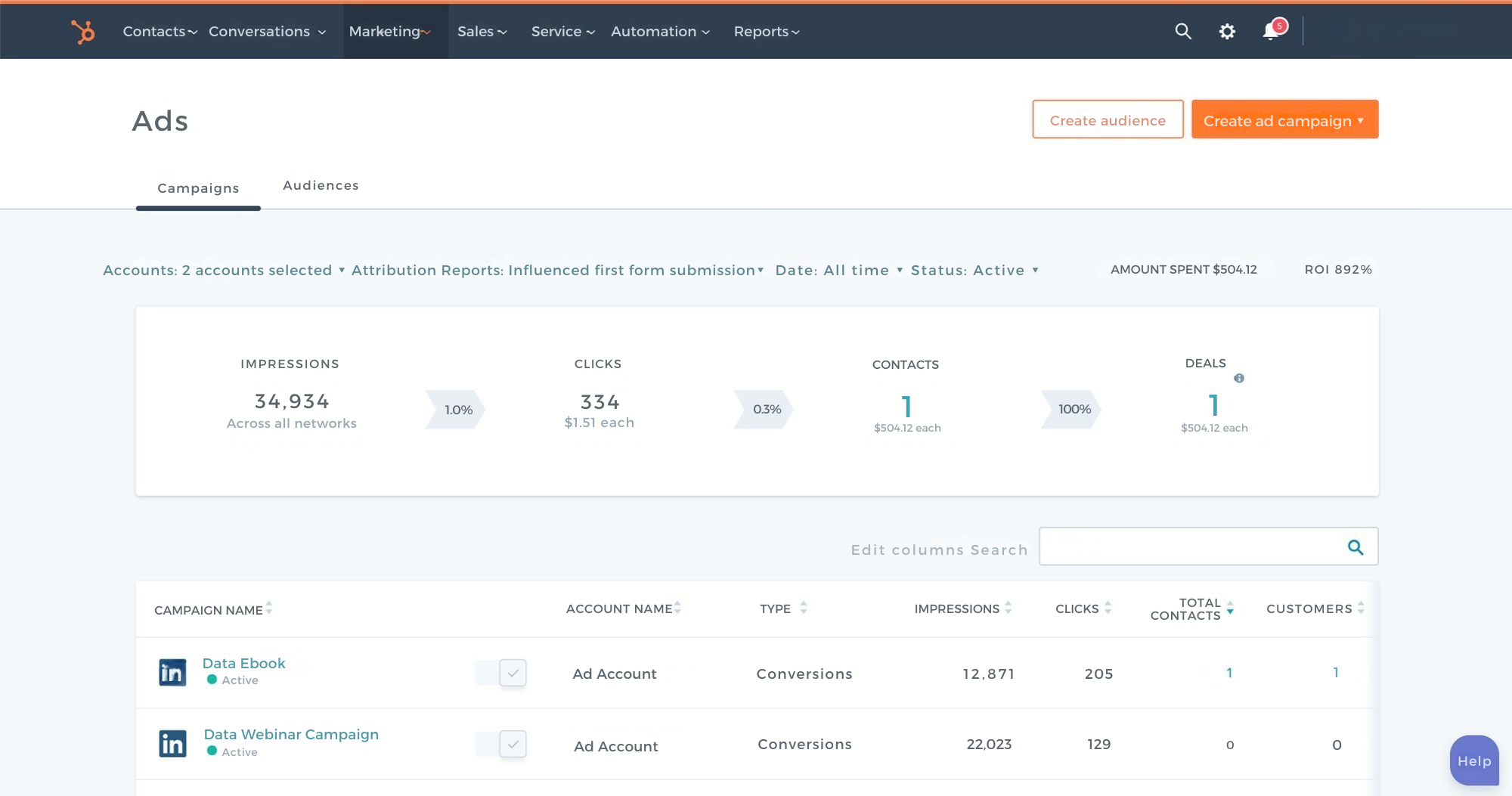
Task: Open the Service menu
Action: point(563,32)
